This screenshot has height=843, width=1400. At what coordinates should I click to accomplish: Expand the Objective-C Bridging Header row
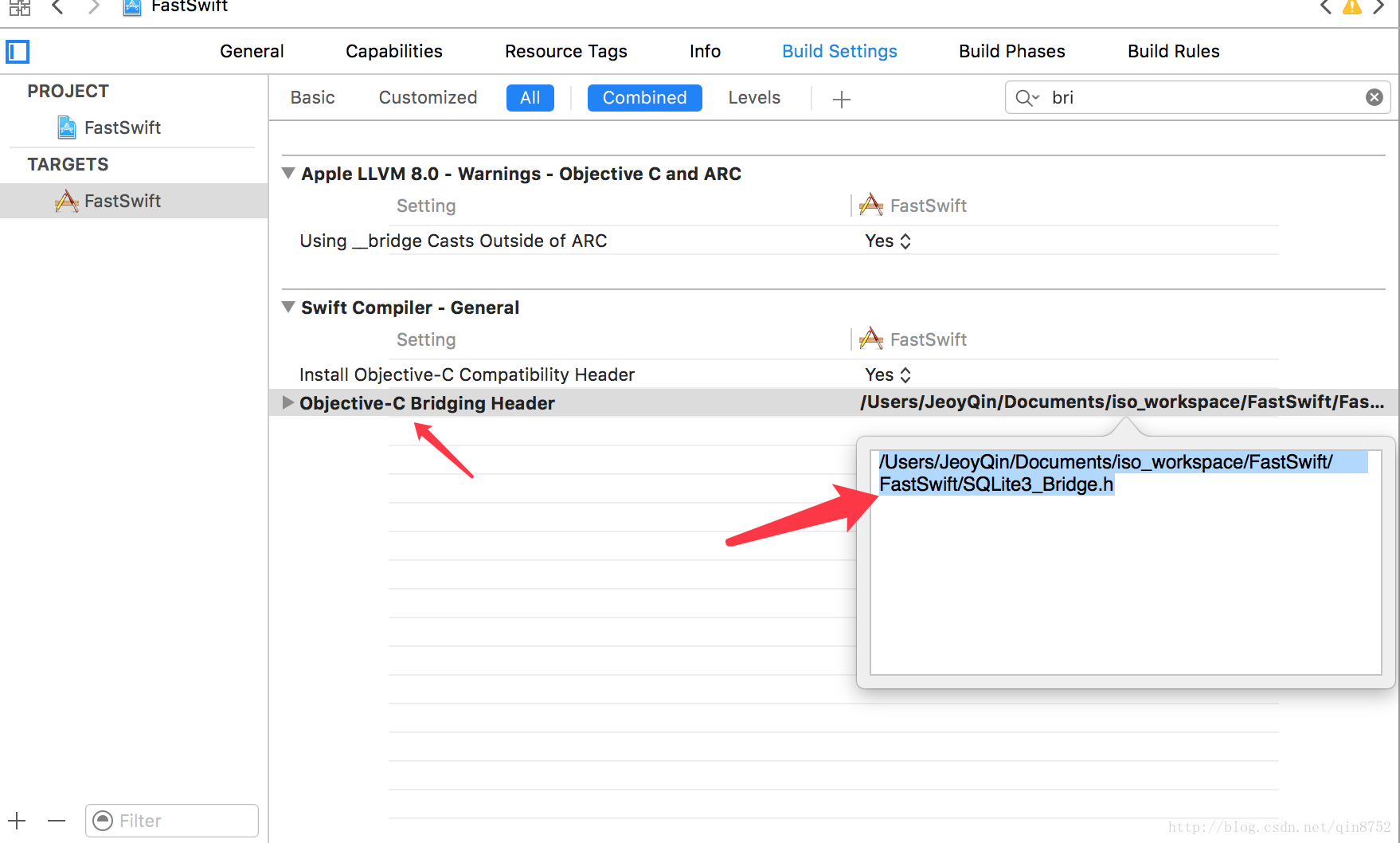tap(288, 402)
